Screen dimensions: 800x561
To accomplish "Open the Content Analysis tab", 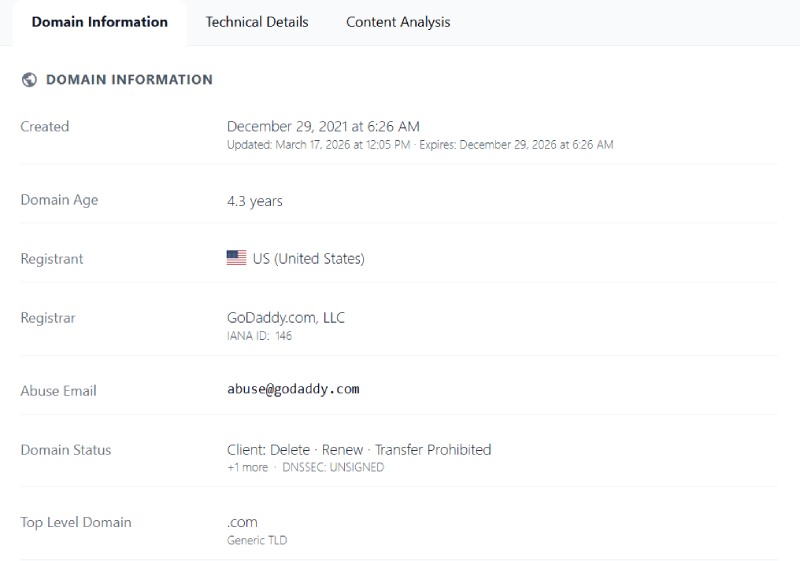I will click(398, 22).
